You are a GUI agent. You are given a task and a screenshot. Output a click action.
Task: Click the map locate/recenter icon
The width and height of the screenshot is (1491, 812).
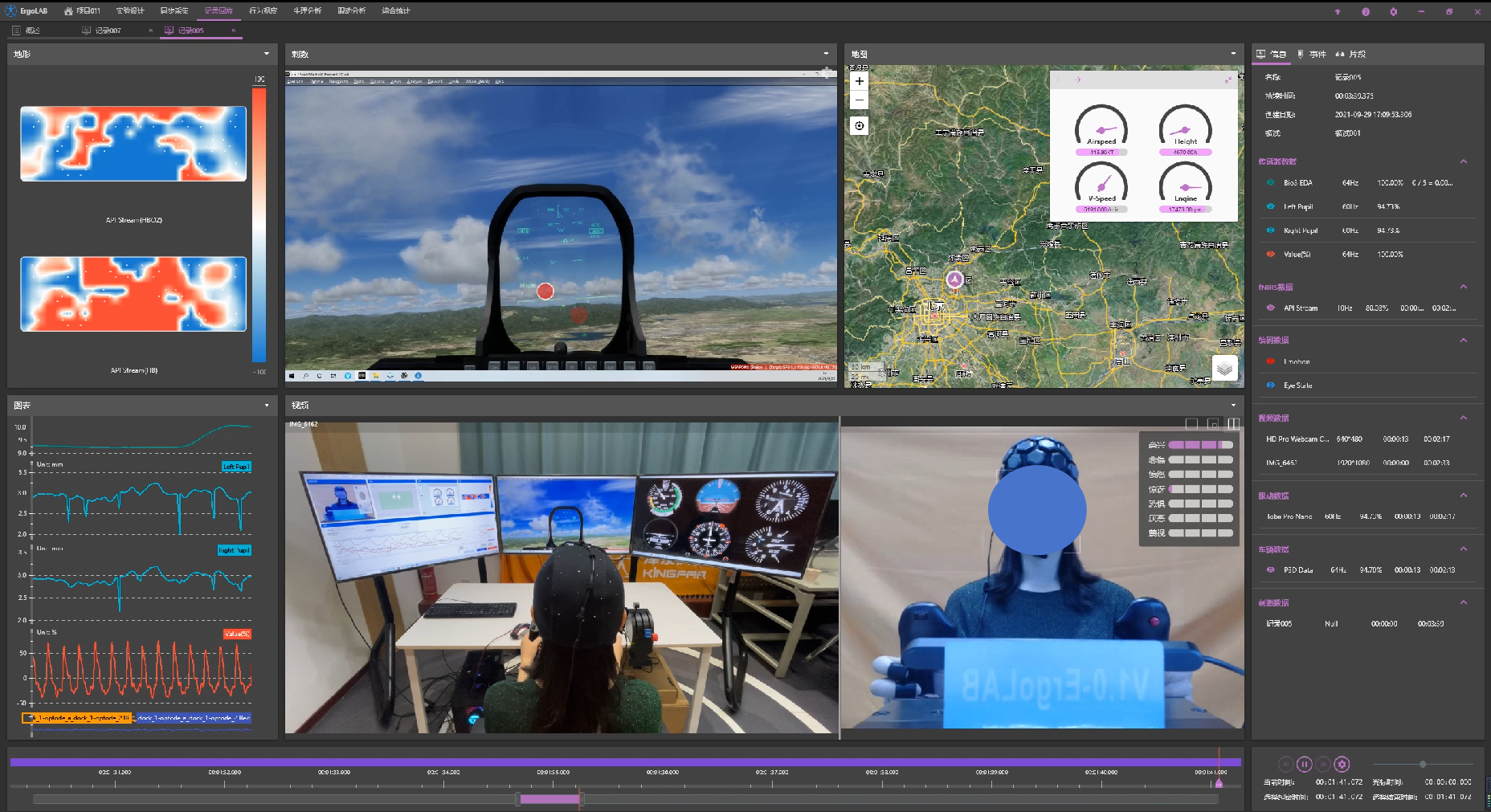pos(860,125)
